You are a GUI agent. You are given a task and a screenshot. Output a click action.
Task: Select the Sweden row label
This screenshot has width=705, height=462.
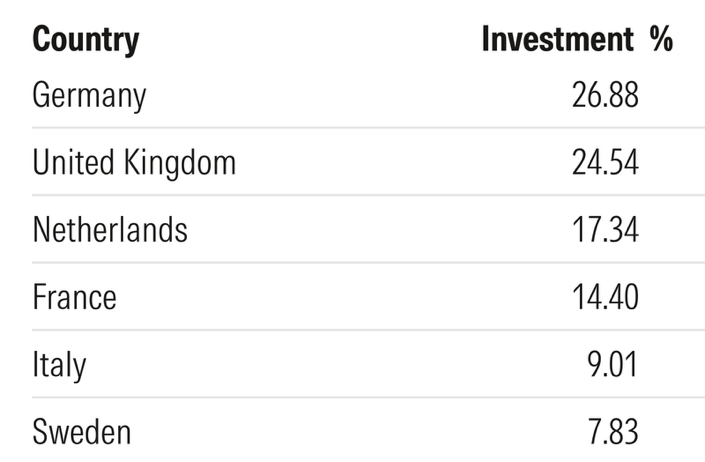coord(81,432)
